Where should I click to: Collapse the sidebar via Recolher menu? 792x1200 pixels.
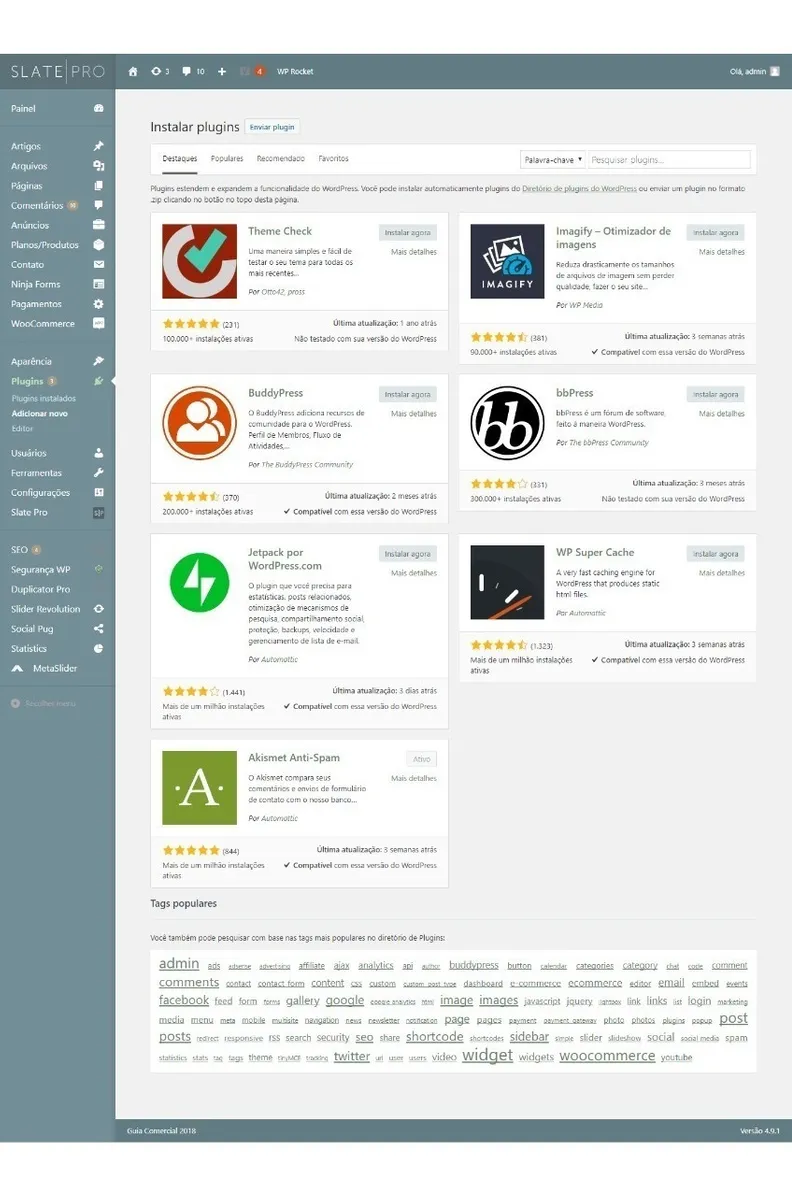(42, 704)
